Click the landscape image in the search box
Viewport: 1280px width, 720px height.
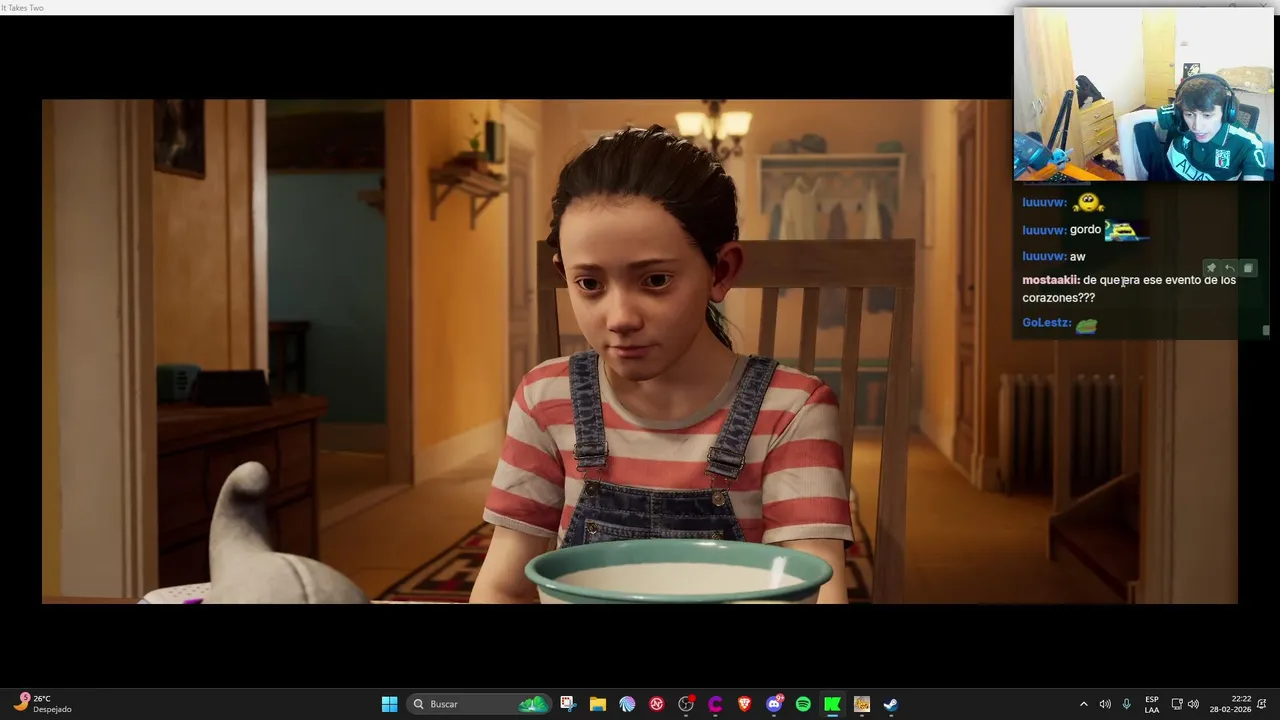(x=534, y=704)
